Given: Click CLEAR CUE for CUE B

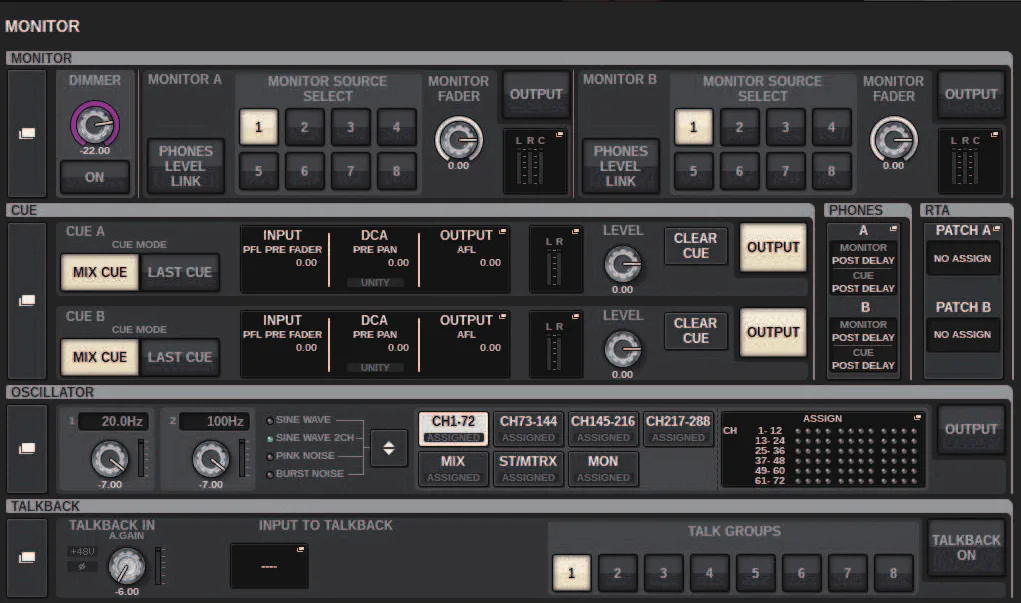Looking at the screenshot, I should click(x=695, y=331).
